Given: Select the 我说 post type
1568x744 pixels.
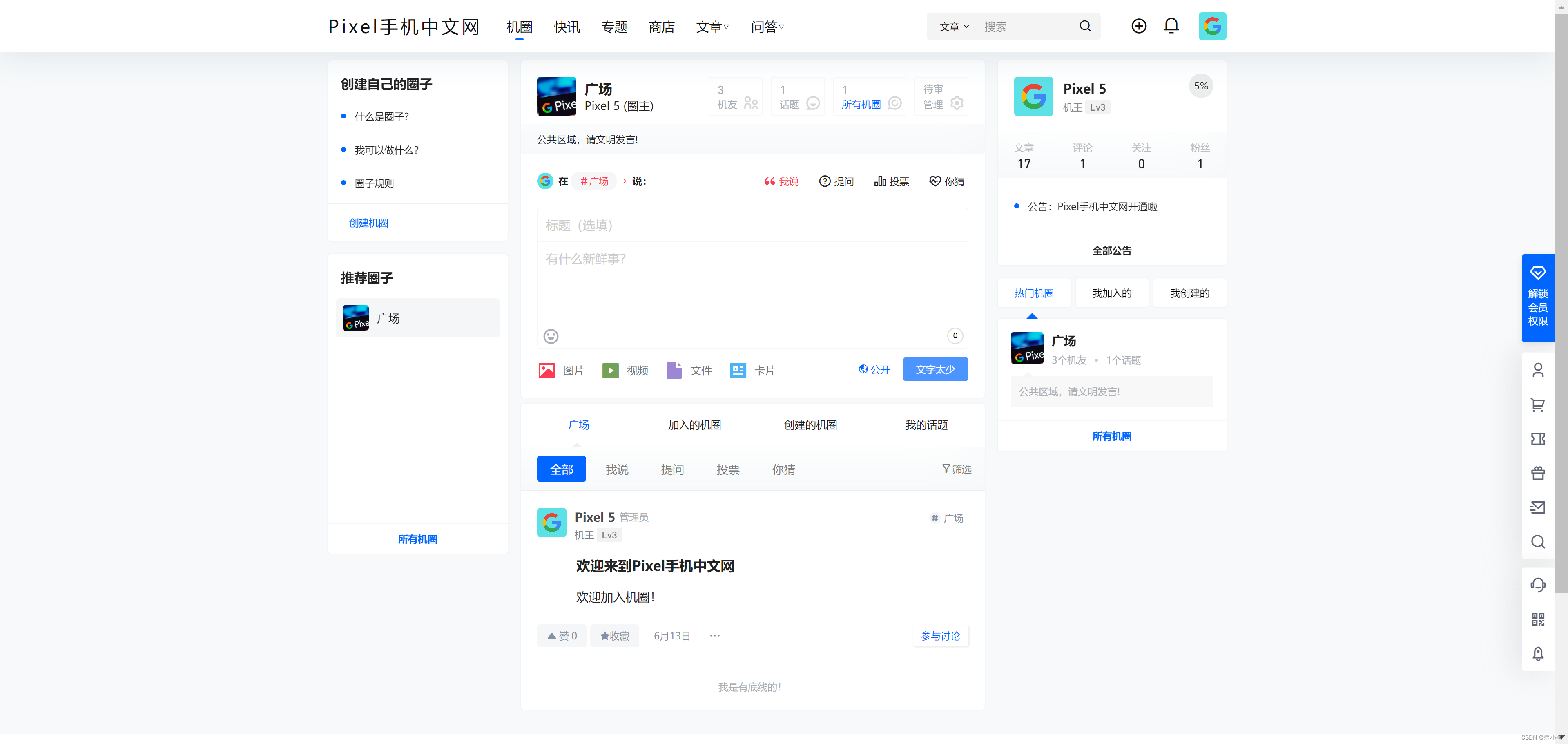Looking at the screenshot, I should click(781, 181).
